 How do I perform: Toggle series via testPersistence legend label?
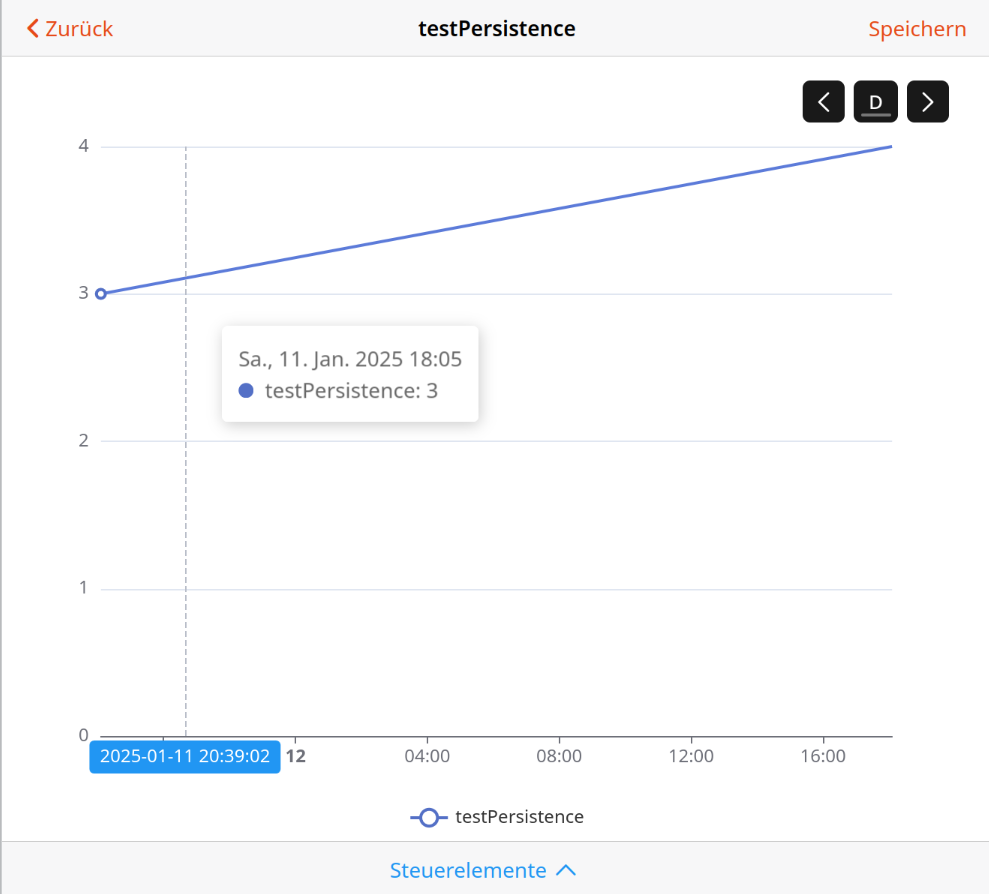coord(519,817)
